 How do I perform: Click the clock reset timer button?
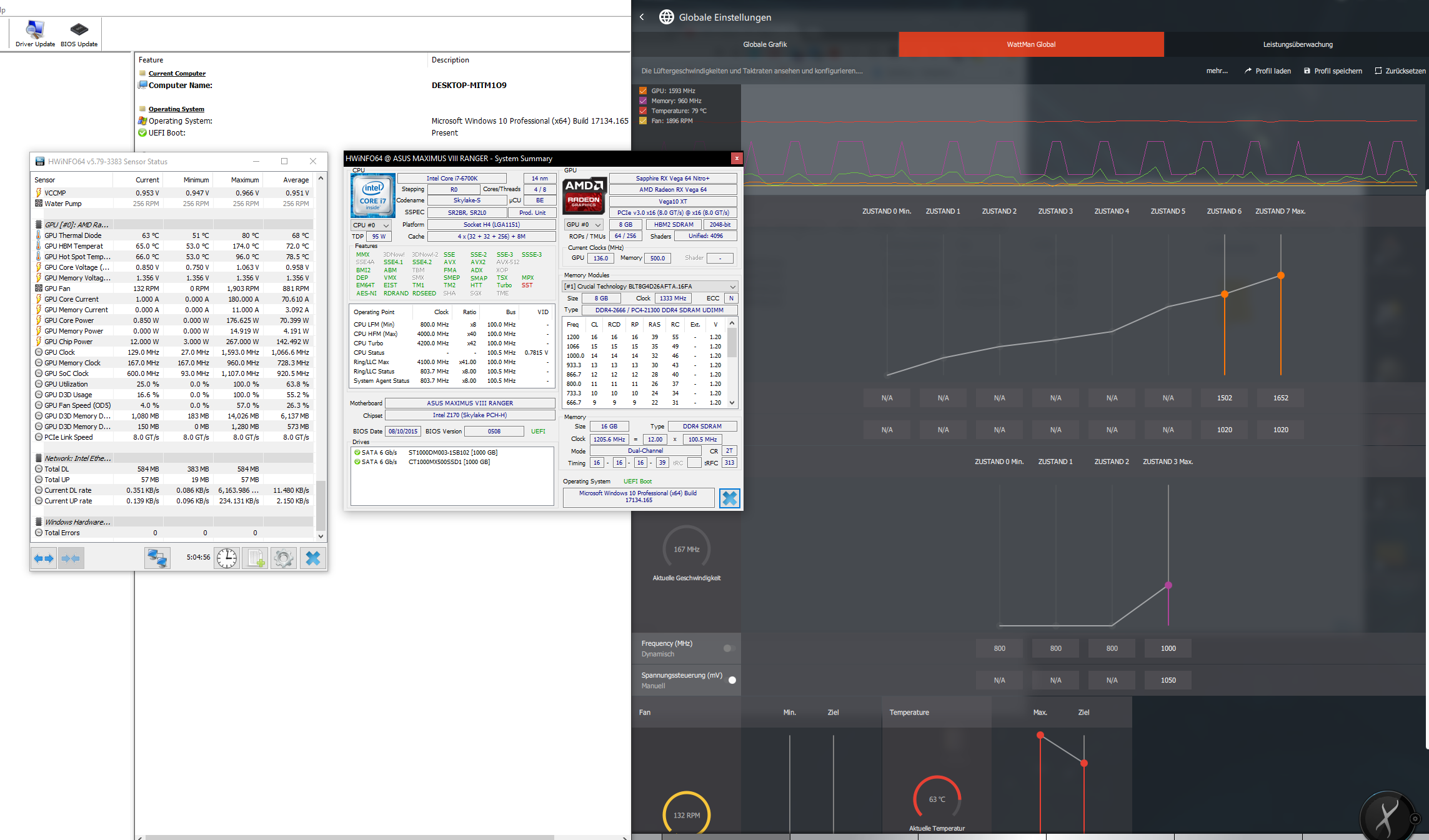(227, 558)
